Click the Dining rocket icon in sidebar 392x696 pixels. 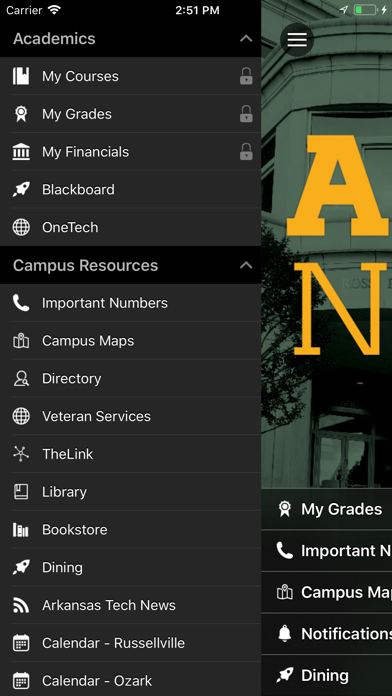coord(21,567)
